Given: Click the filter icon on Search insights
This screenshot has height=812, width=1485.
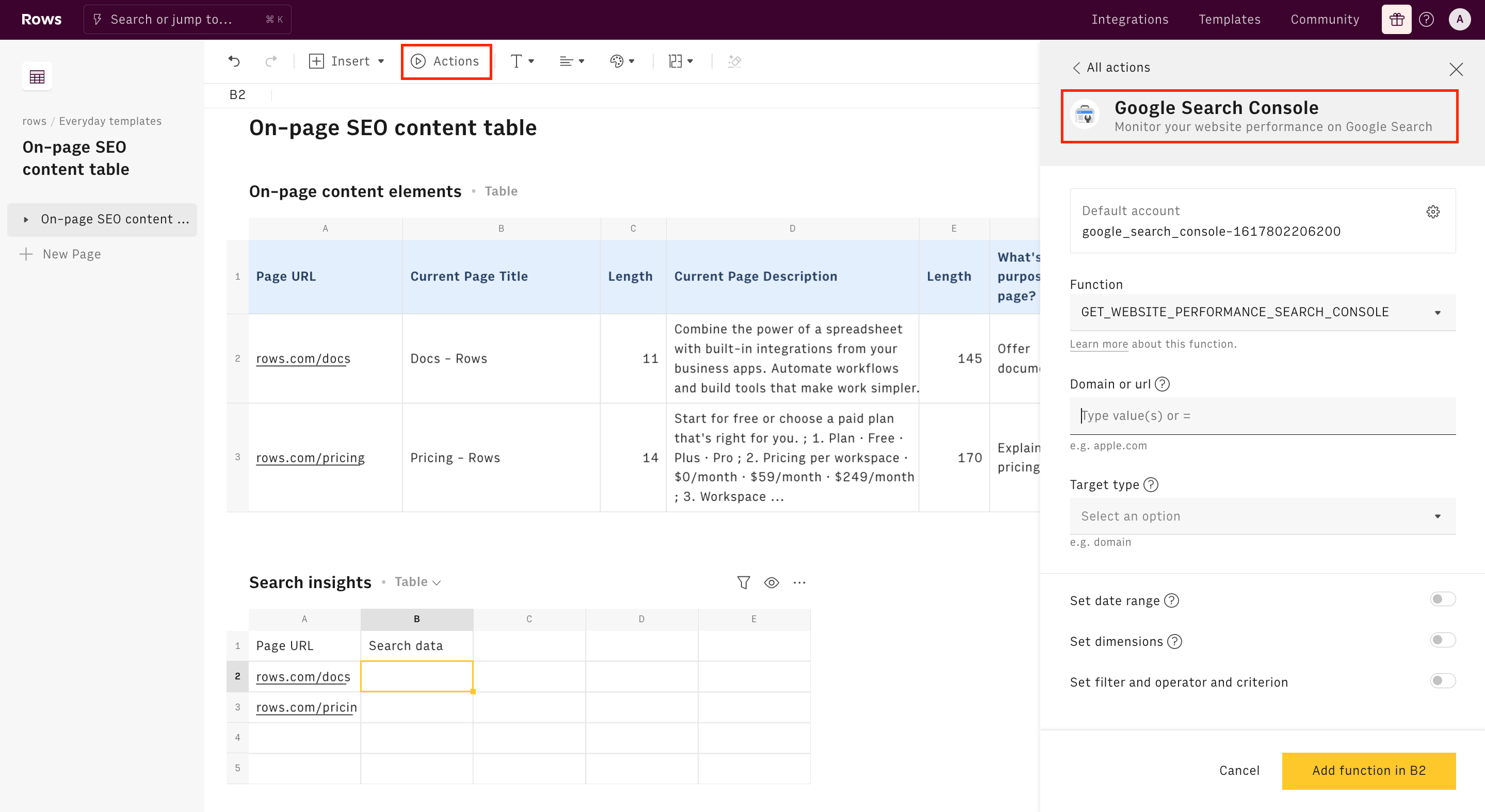Looking at the screenshot, I should coord(743,582).
